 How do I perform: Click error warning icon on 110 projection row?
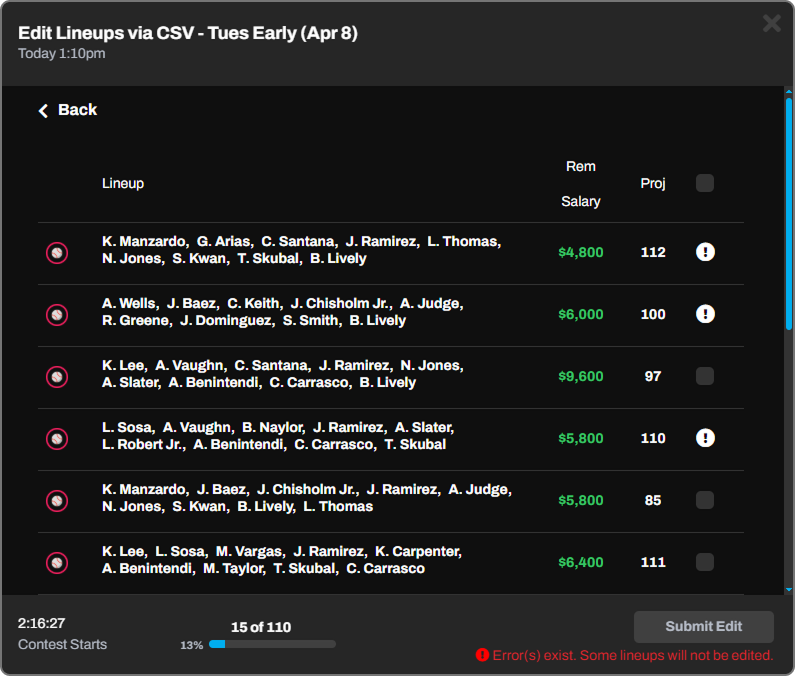705,438
